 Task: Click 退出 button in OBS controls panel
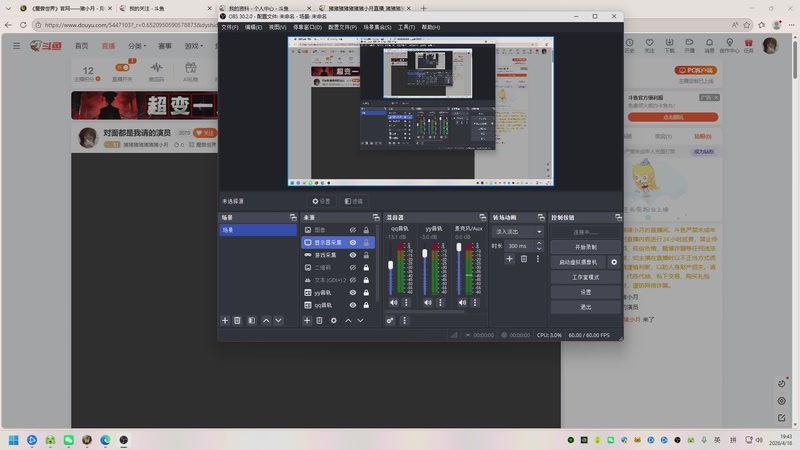tap(585, 307)
